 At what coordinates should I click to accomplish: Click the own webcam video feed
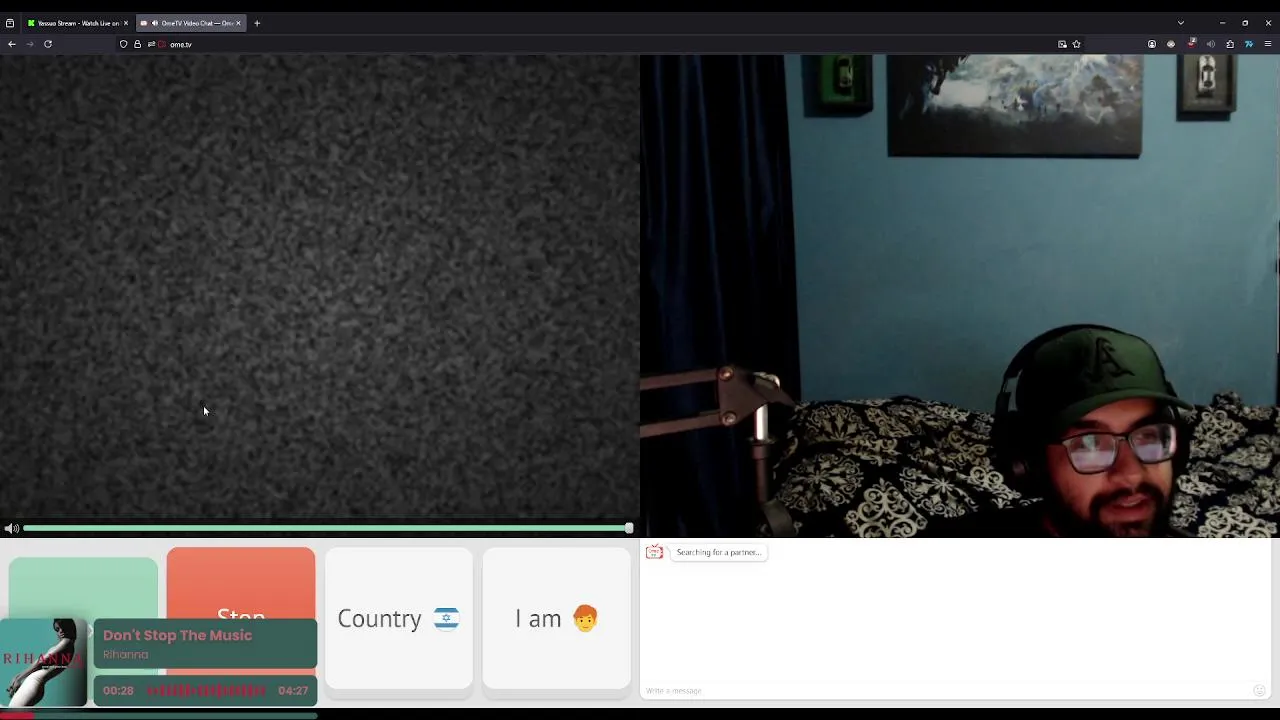pos(960,296)
